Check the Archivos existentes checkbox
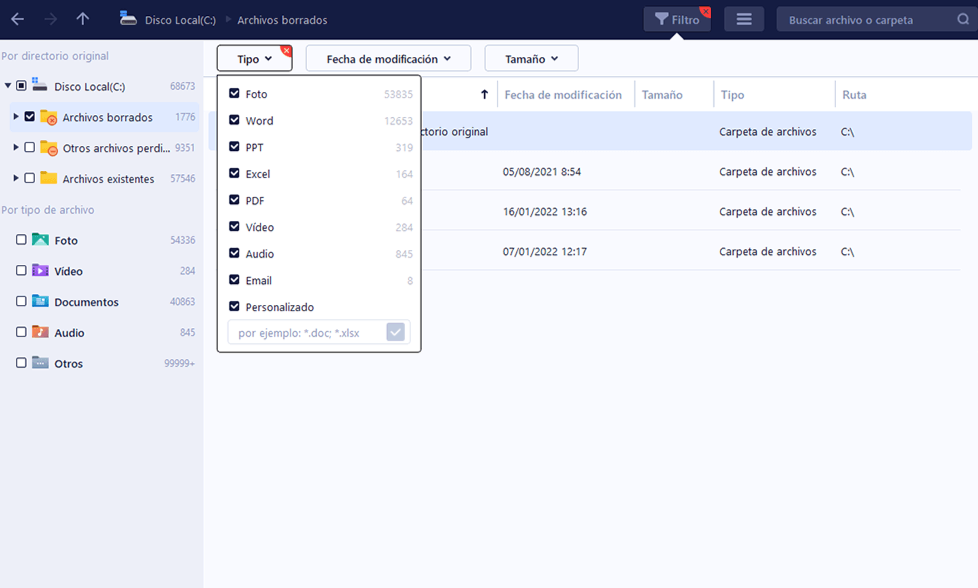This screenshot has height=588, width=978. coord(29,178)
